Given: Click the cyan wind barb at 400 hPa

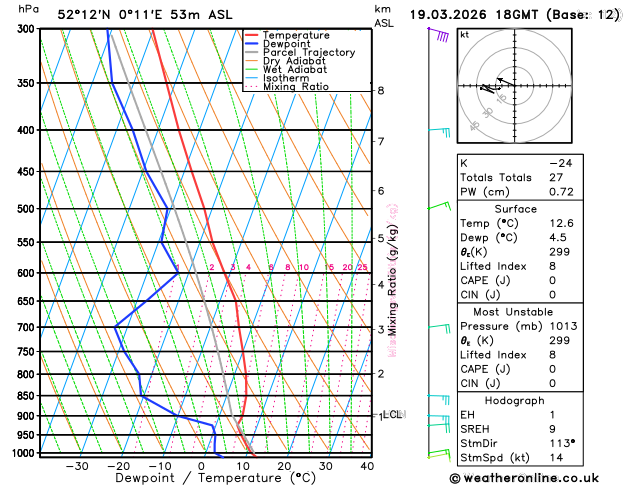Looking at the screenshot, I should (439, 132).
